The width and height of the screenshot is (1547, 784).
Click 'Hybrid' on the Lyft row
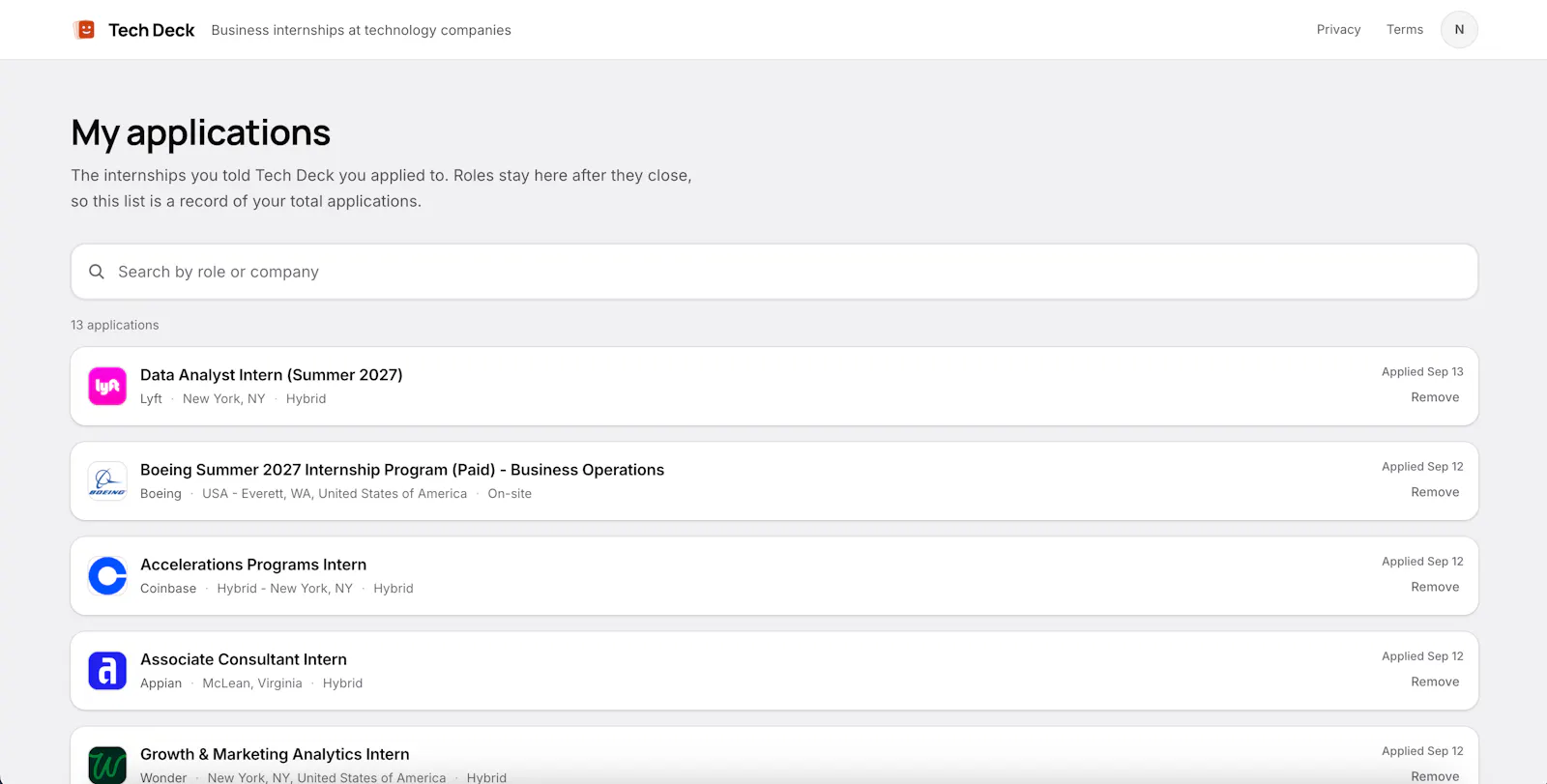coord(306,399)
